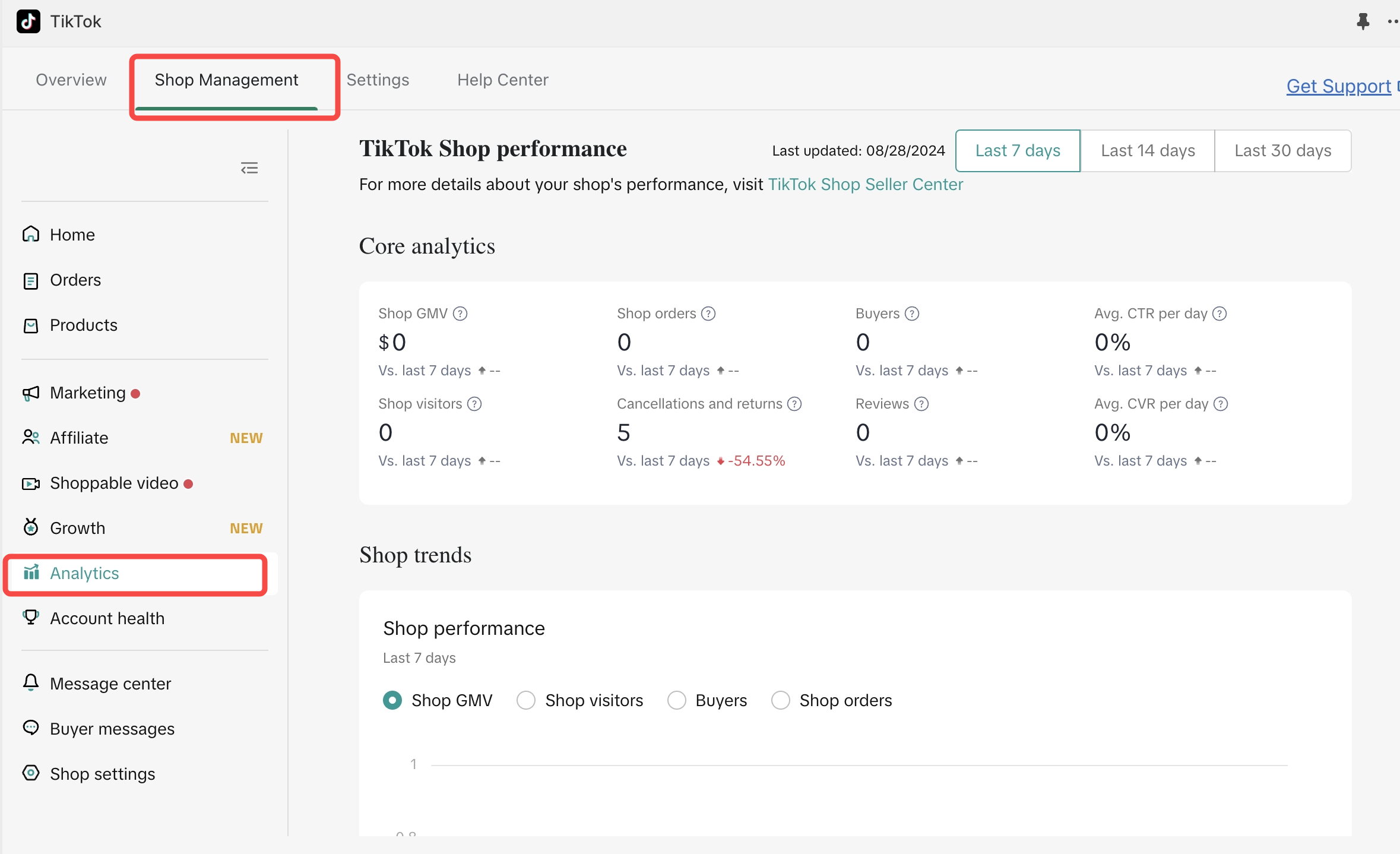Open Shop settings in sidebar
The height and width of the screenshot is (854, 1400).
pyautogui.click(x=102, y=774)
